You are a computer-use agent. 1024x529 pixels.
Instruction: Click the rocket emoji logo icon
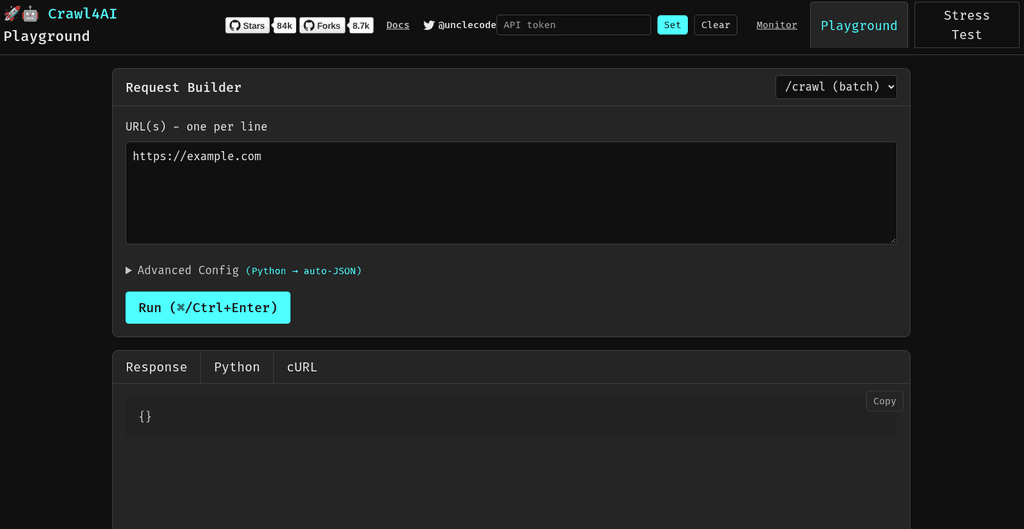[12, 14]
